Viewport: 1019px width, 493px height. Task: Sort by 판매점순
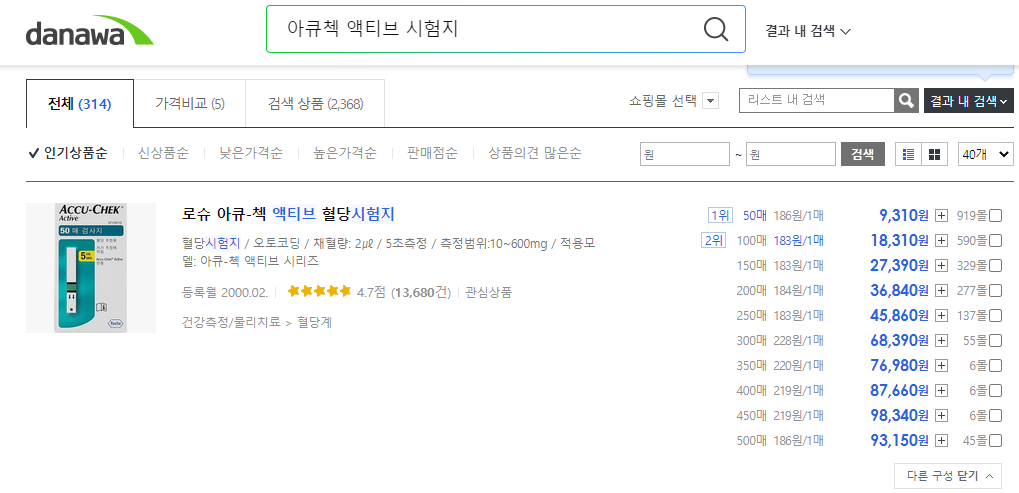[432, 153]
